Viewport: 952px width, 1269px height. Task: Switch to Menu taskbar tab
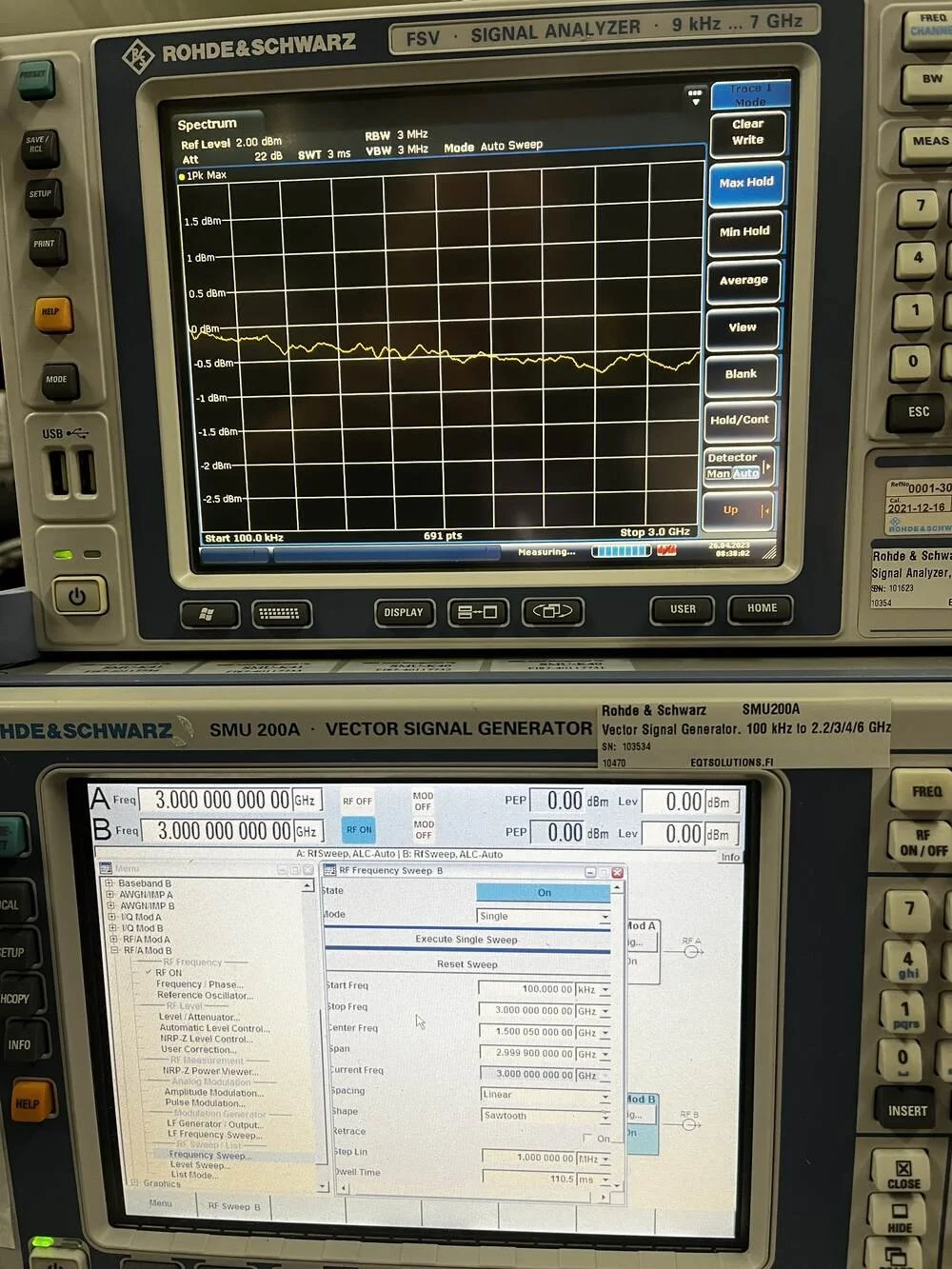coord(160,1204)
